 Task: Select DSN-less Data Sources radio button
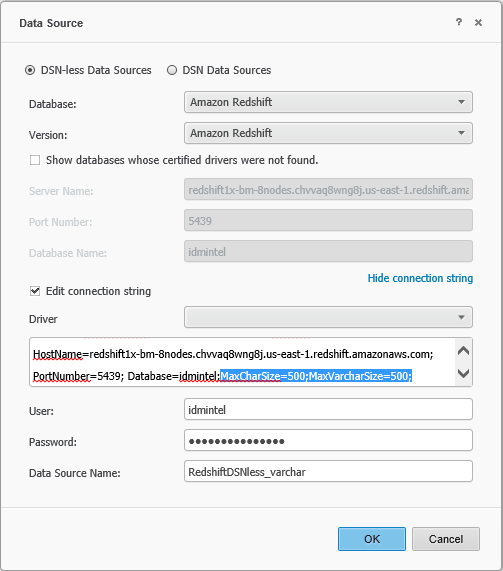30,70
